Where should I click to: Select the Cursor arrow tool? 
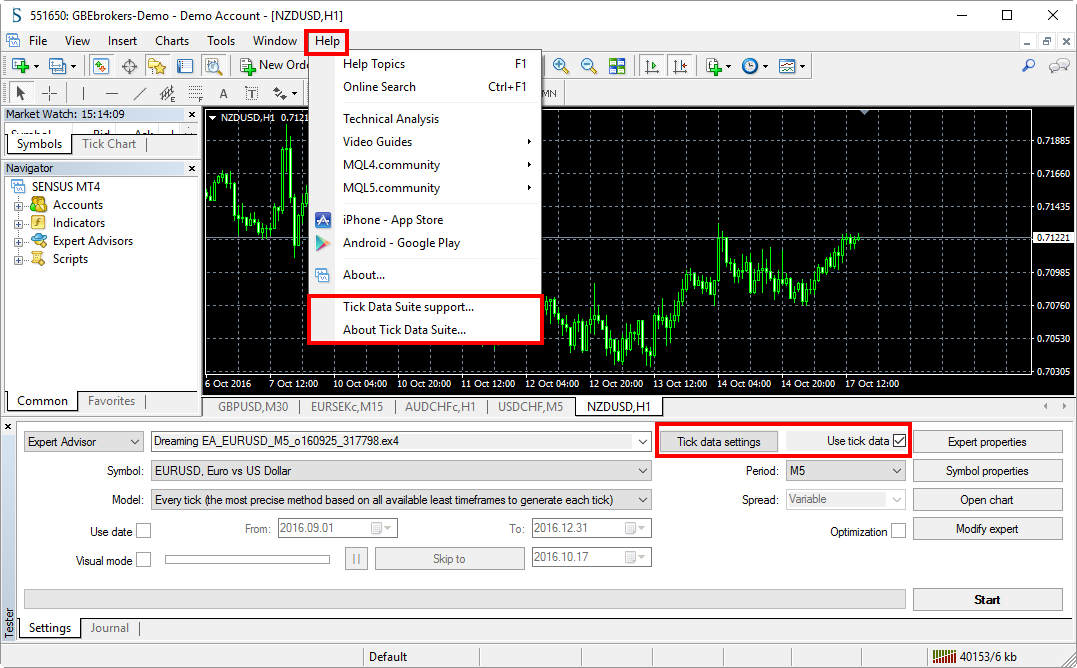(x=21, y=93)
